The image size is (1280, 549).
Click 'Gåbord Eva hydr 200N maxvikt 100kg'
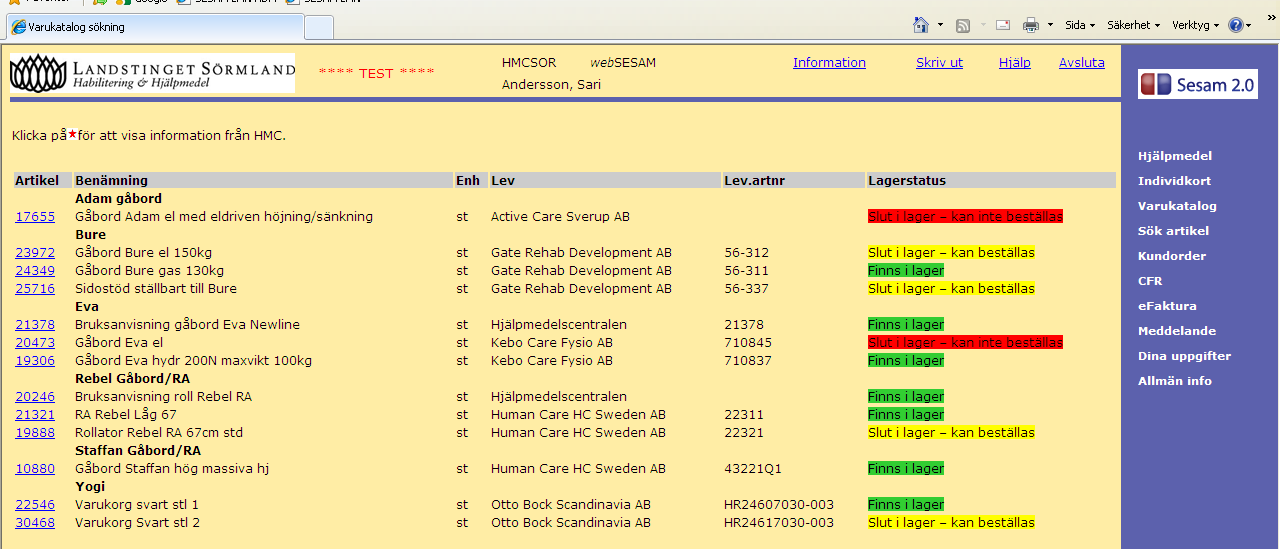[x=193, y=361]
